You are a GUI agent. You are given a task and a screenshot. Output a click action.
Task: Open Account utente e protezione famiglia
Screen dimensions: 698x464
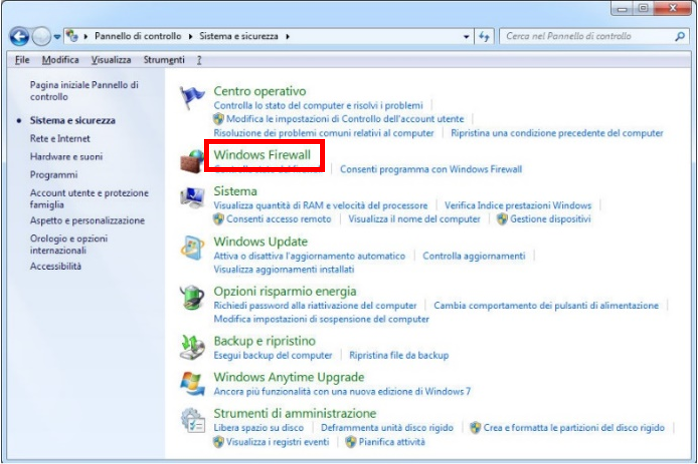(89, 199)
